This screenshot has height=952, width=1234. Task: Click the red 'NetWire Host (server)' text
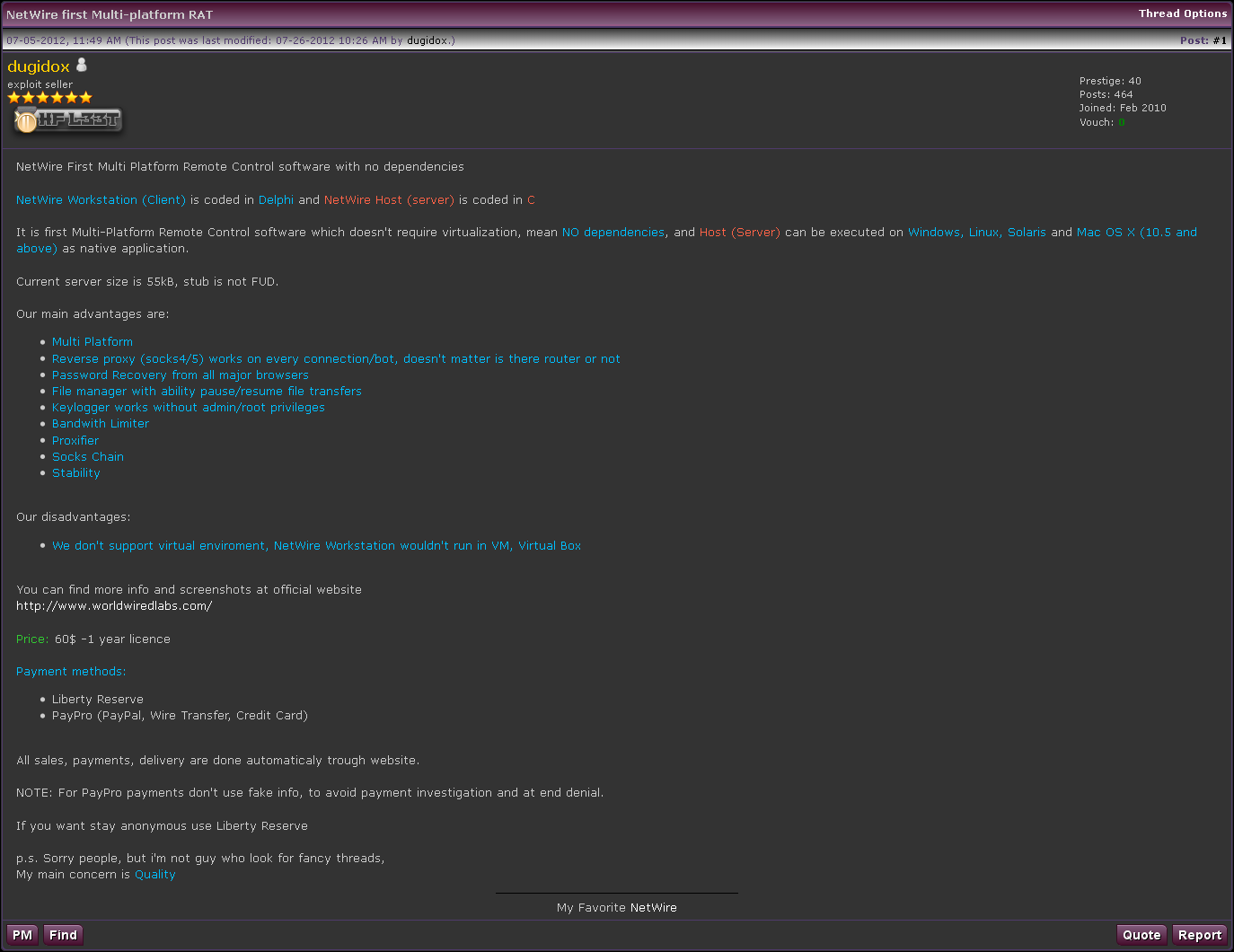tap(389, 200)
